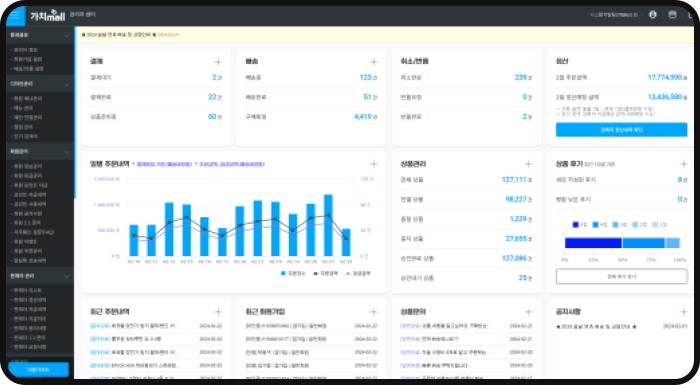Collapse the 판매자 관리 sidebar section chevron
Screen dimensions: 700x385
click(x=67, y=276)
